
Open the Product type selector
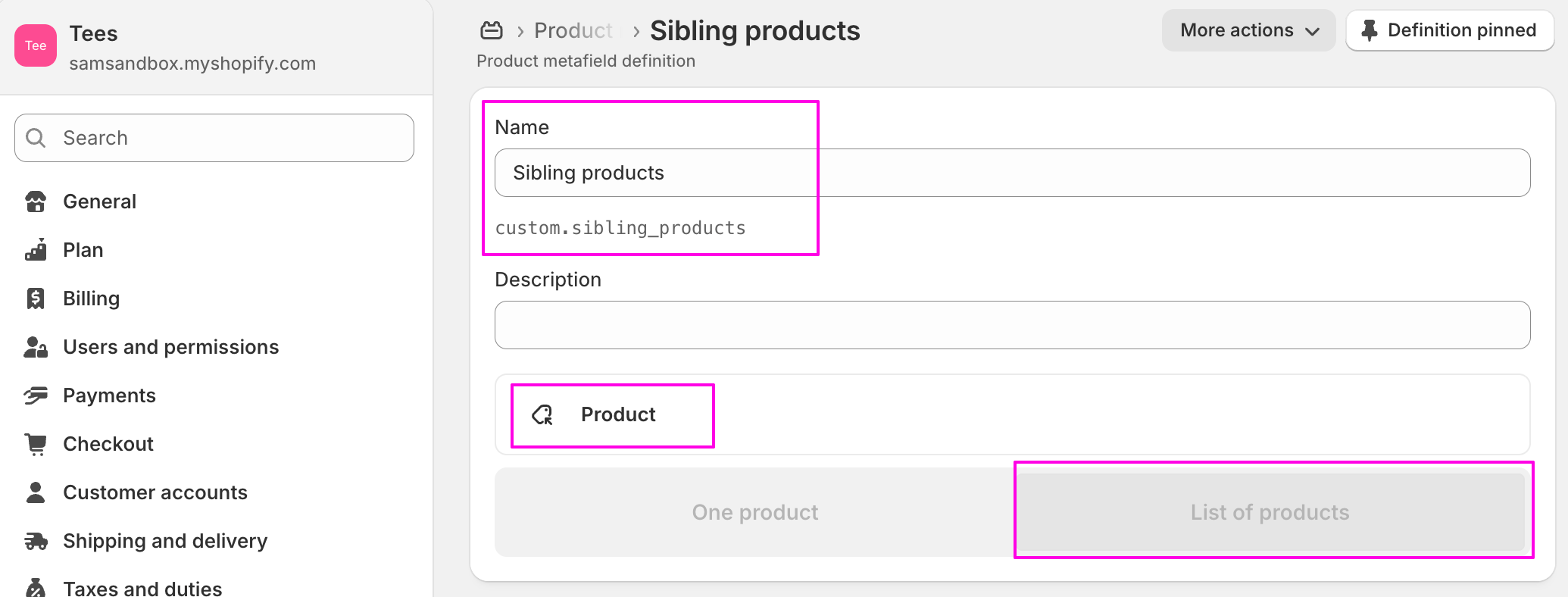pyautogui.click(x=1012, y=414)
